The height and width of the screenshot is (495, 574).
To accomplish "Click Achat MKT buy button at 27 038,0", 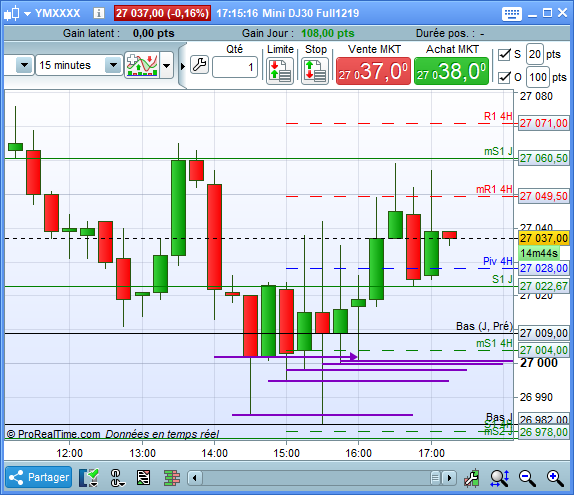I will [x=451, y=71].
